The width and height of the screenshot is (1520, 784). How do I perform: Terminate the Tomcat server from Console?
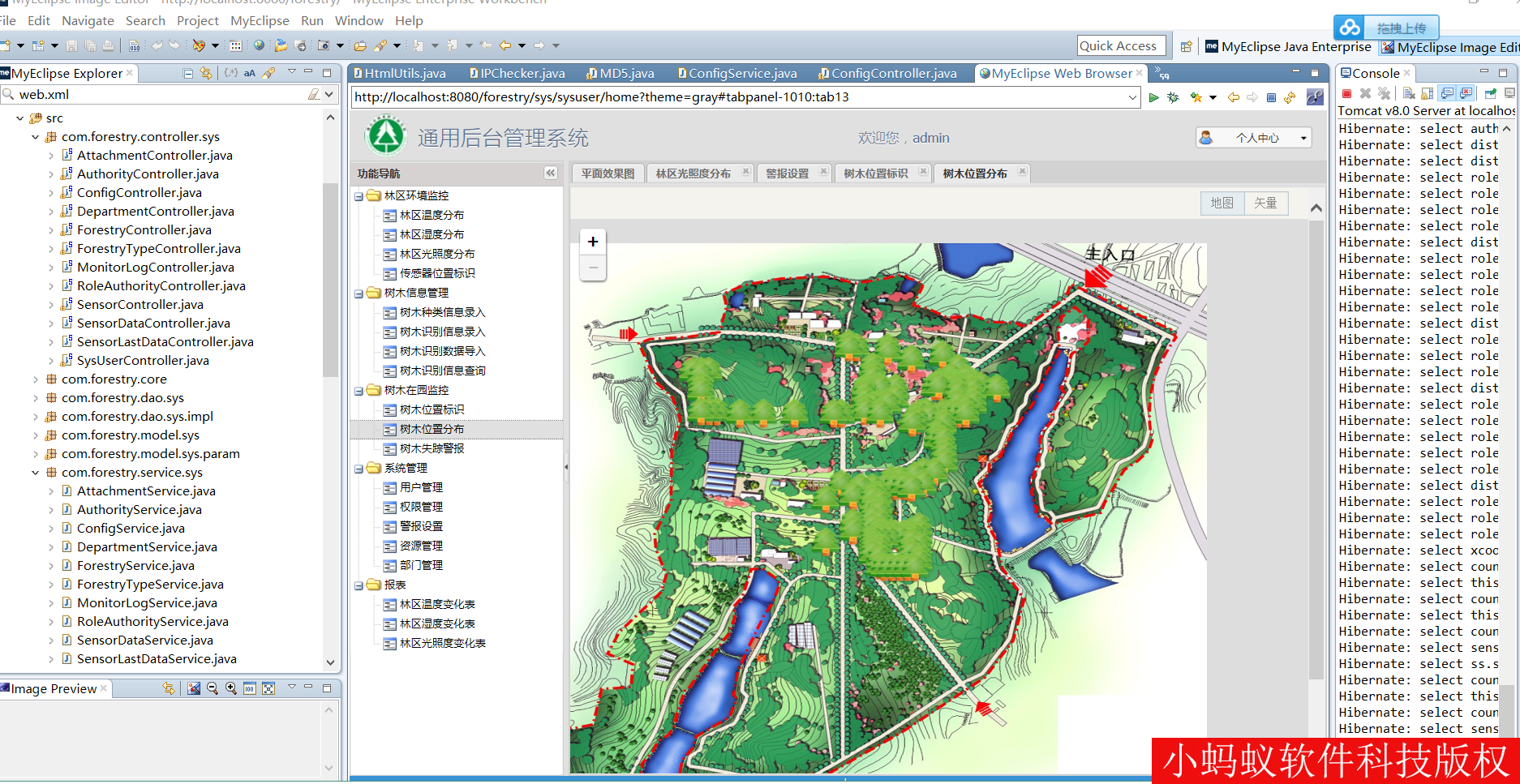[x=1346, y=93]
